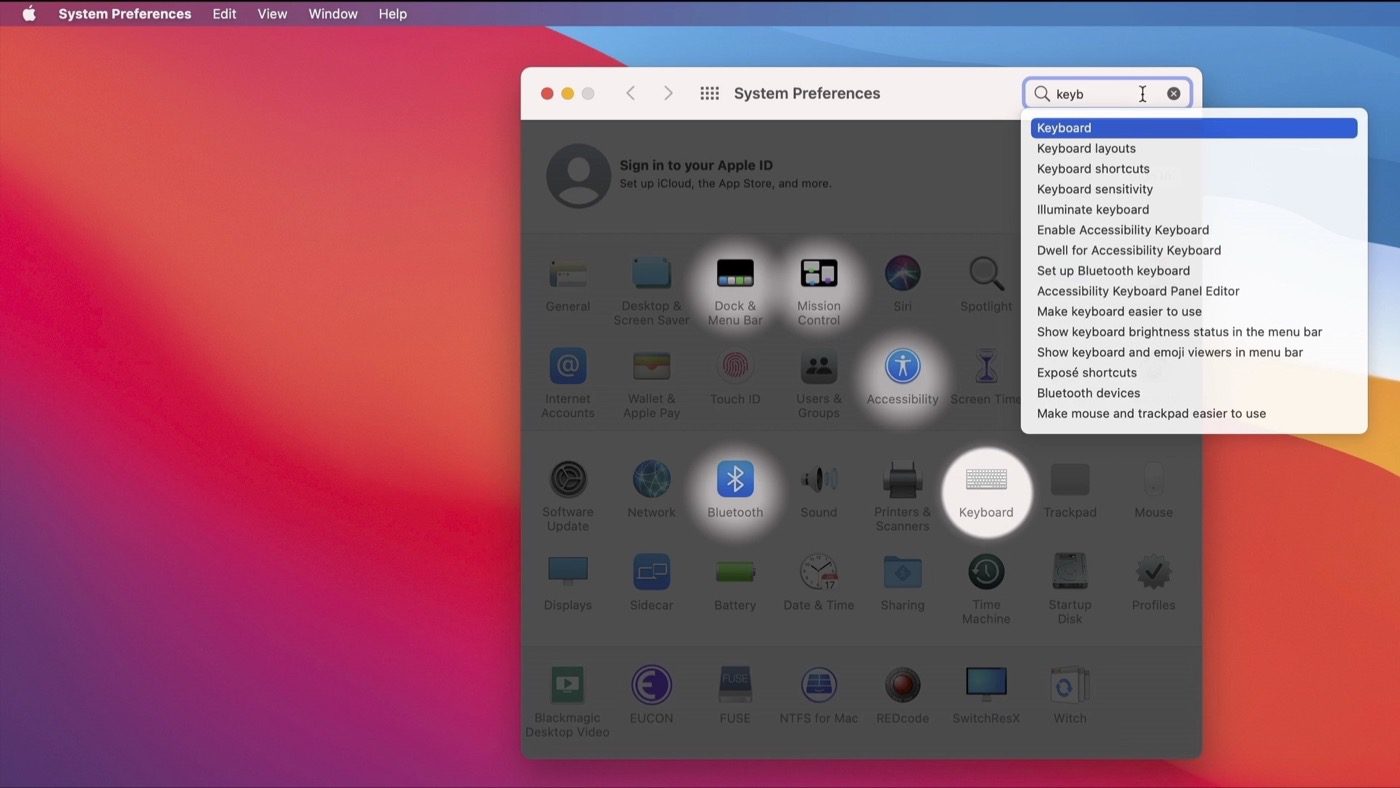
Task: Open the Battery preference pane
Action: [x=735, y=572]
